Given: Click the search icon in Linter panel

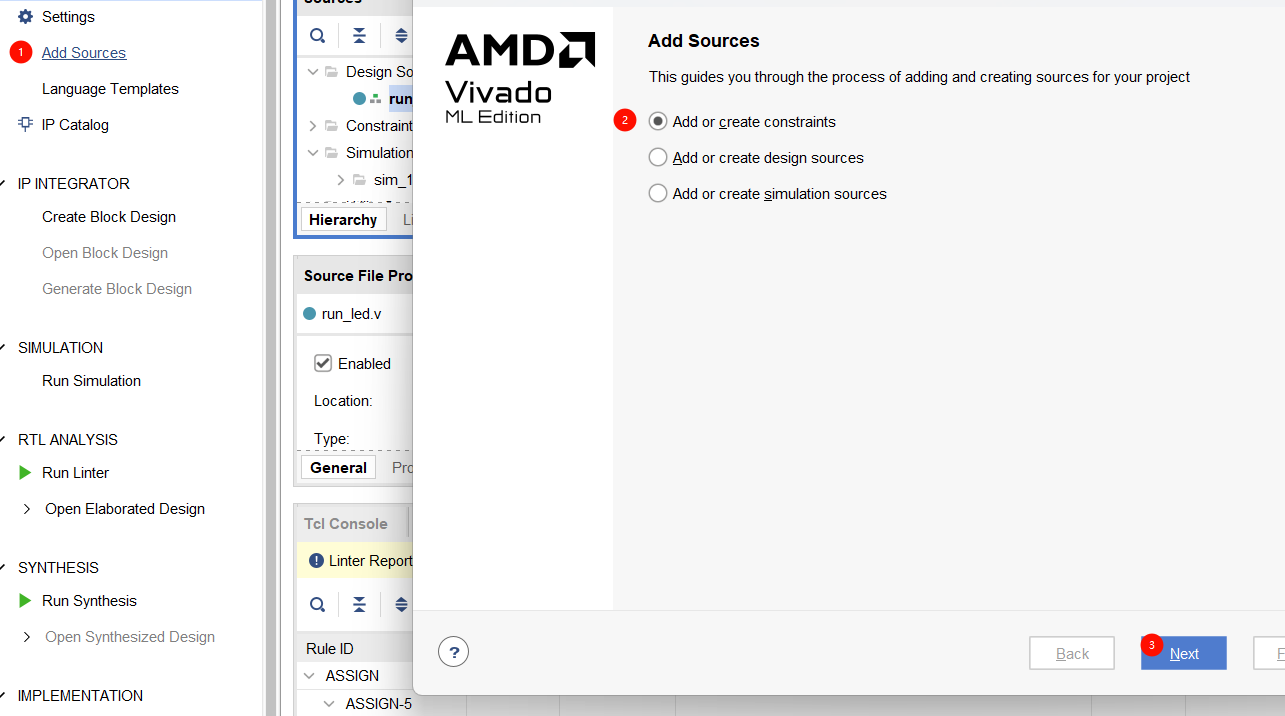Looking at the screenshot, I should pos(317,605).
